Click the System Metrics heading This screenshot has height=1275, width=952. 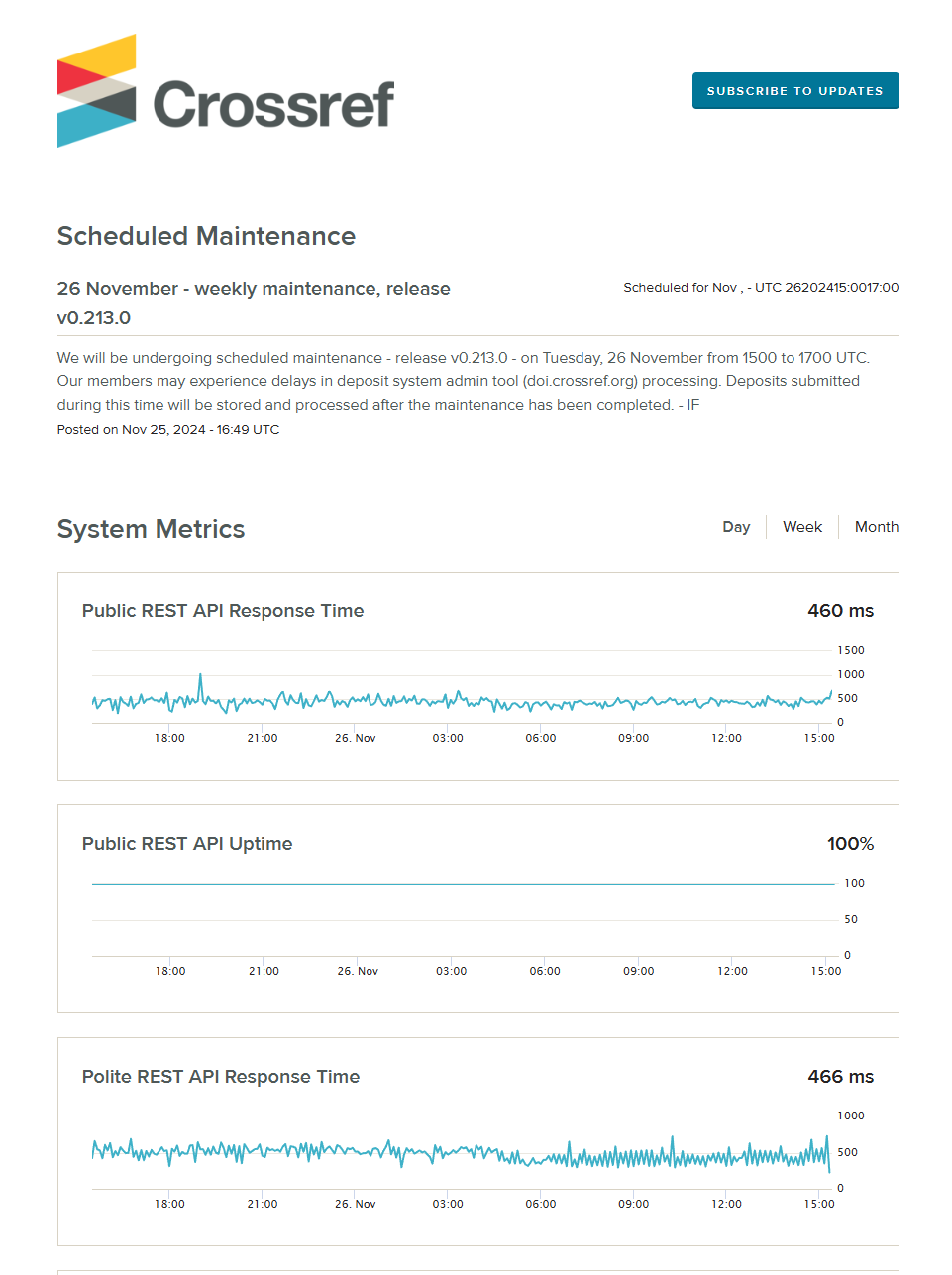(151, 529)
